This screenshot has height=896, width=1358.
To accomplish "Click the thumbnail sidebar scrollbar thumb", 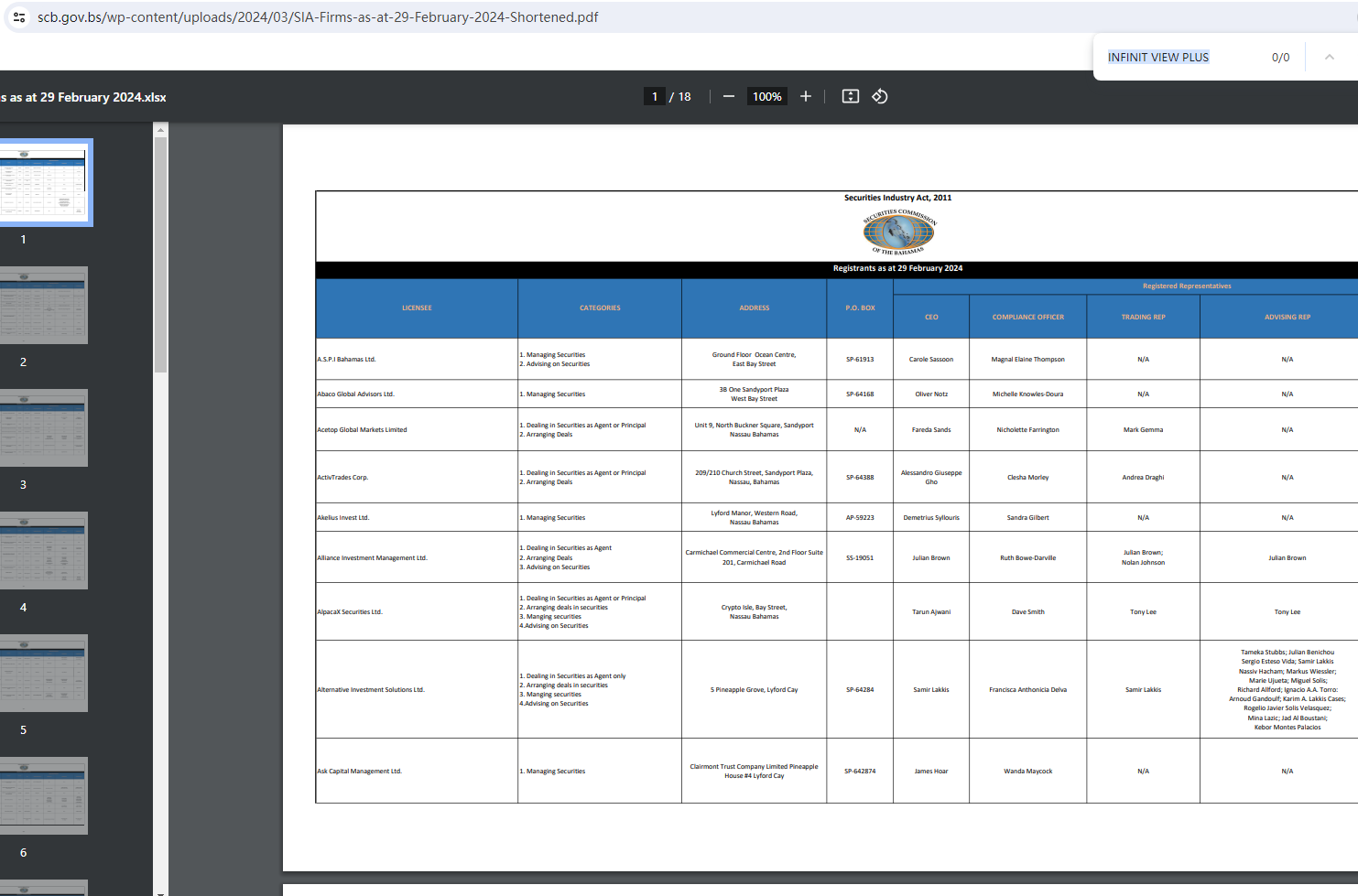I will click(161, 254).
